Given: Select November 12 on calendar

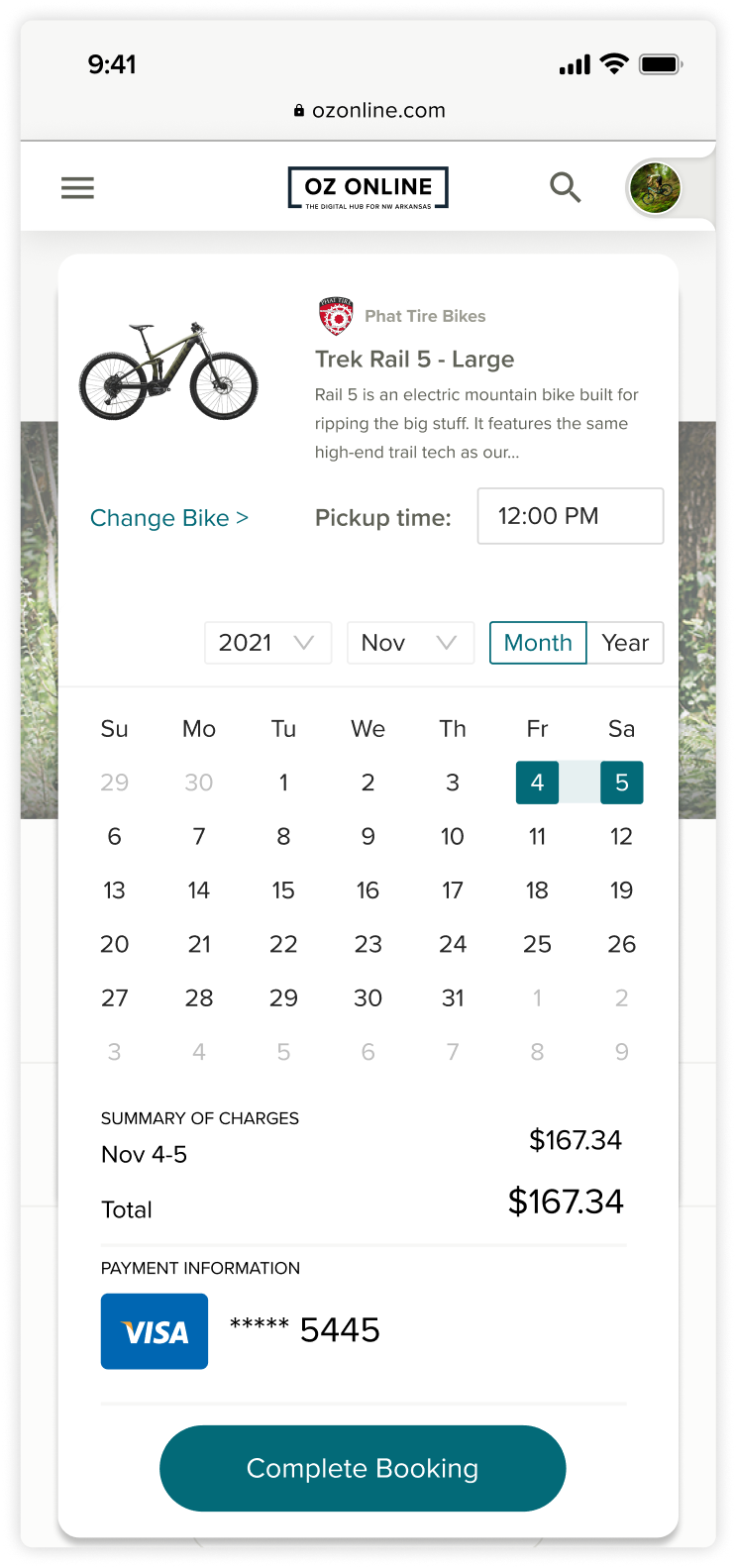Looking at the screenshot, I should (x=621, y=837).
